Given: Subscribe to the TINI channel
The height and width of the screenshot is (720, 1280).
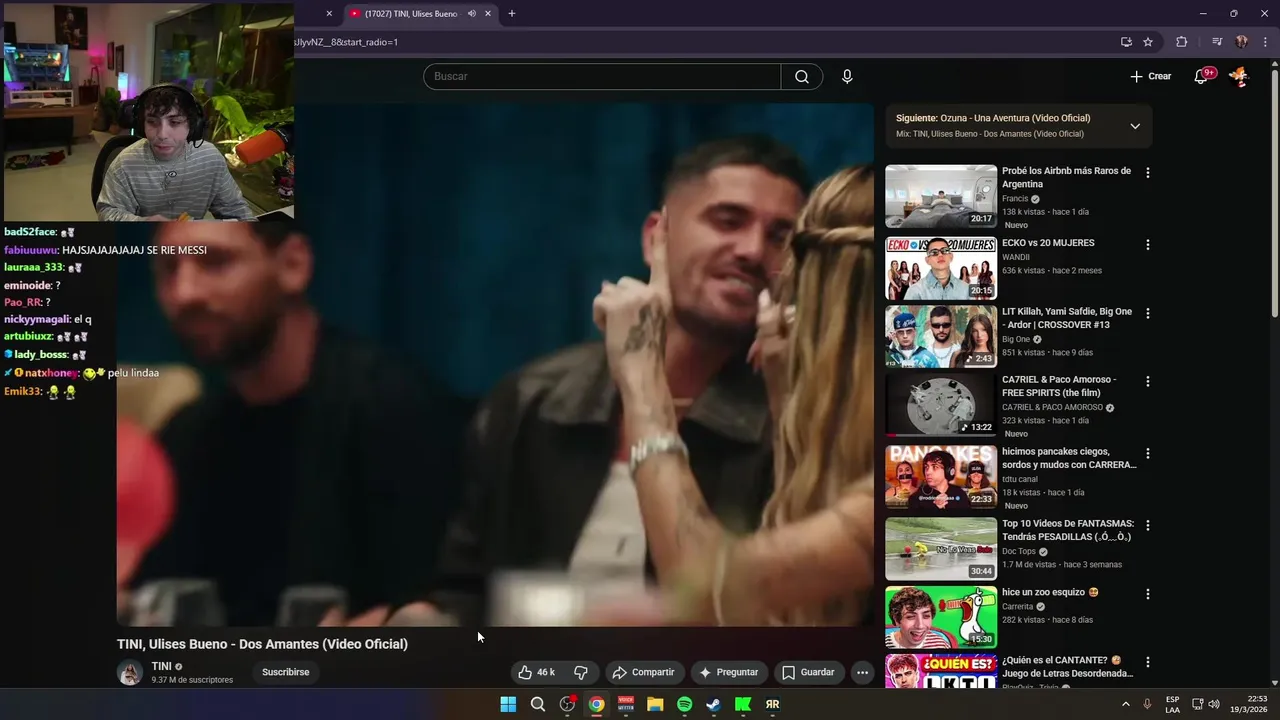Looking at the screenshot, I should coord(286,672).
